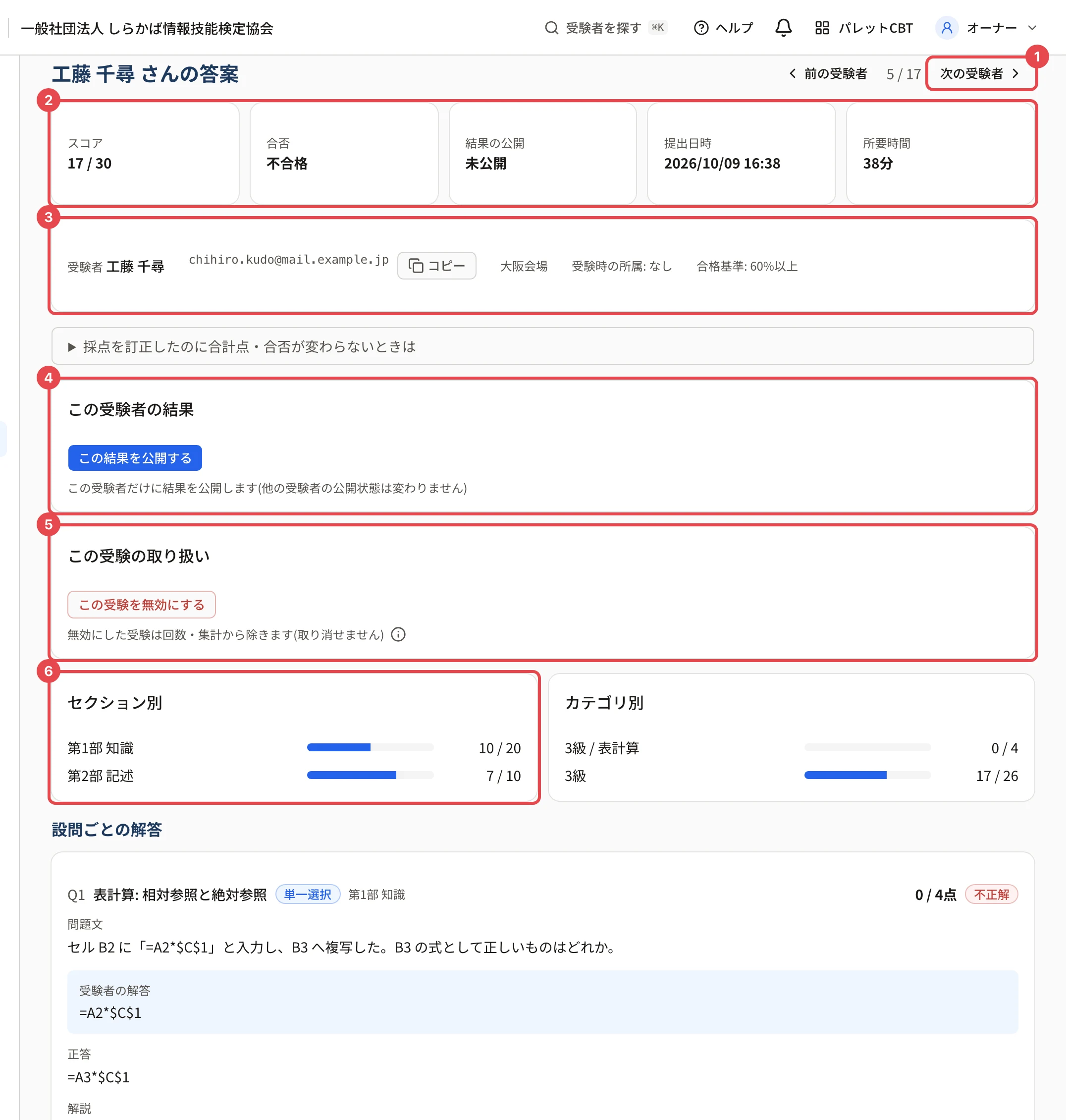Click the 3級 category progress bar
Viewport: 1066px width, 1120px height.
coord(867,775)
